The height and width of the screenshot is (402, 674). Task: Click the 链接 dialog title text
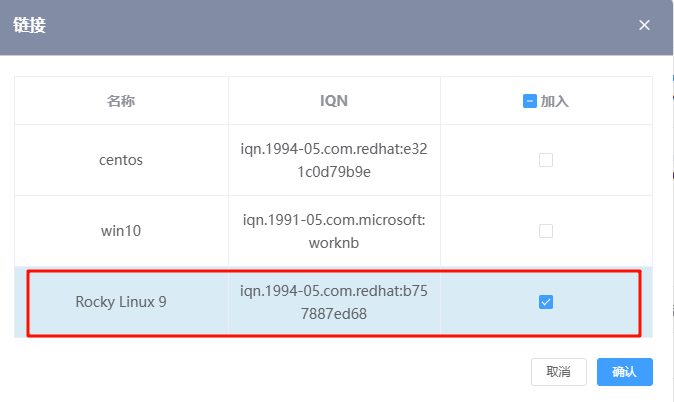[29, 26]
